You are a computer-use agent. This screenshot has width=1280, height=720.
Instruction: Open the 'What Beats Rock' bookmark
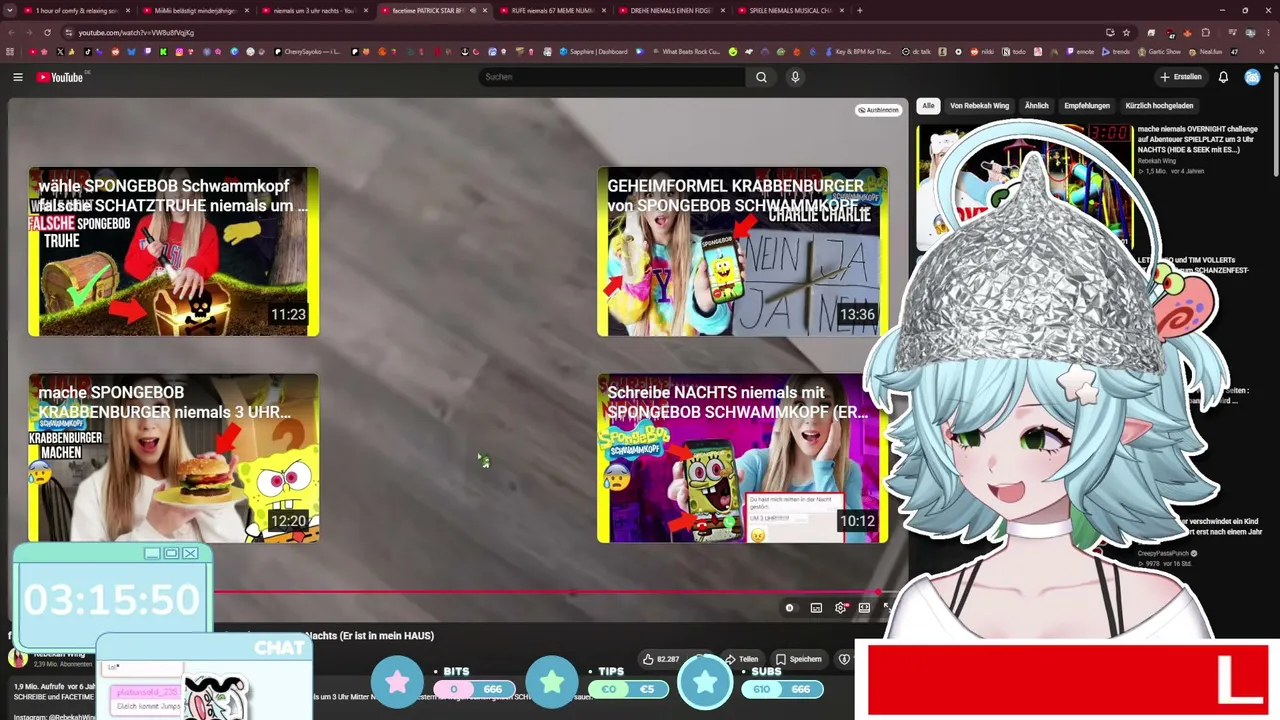point(685,52)
